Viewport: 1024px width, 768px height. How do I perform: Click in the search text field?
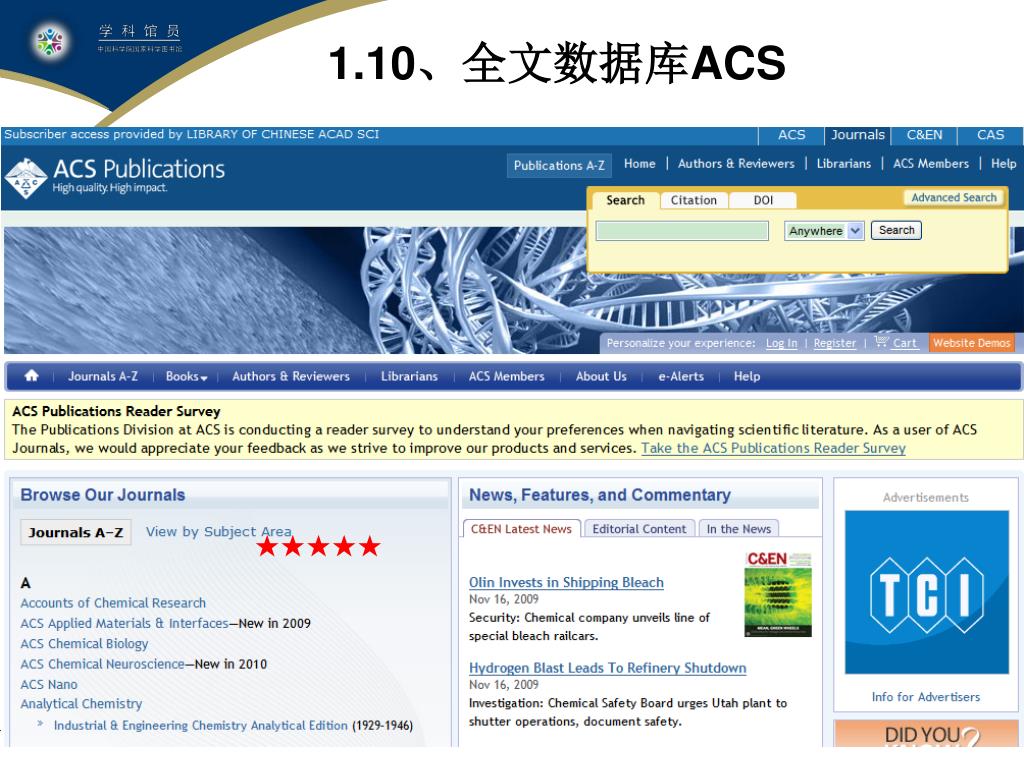coord(682,231)
